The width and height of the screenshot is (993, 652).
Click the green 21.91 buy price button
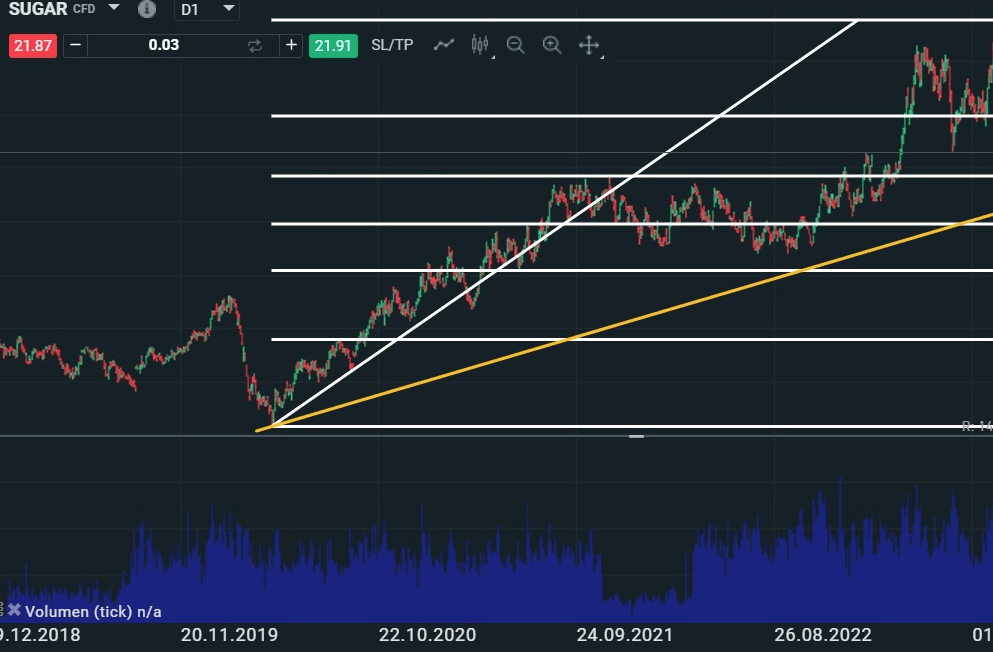[x=332, y=45]
